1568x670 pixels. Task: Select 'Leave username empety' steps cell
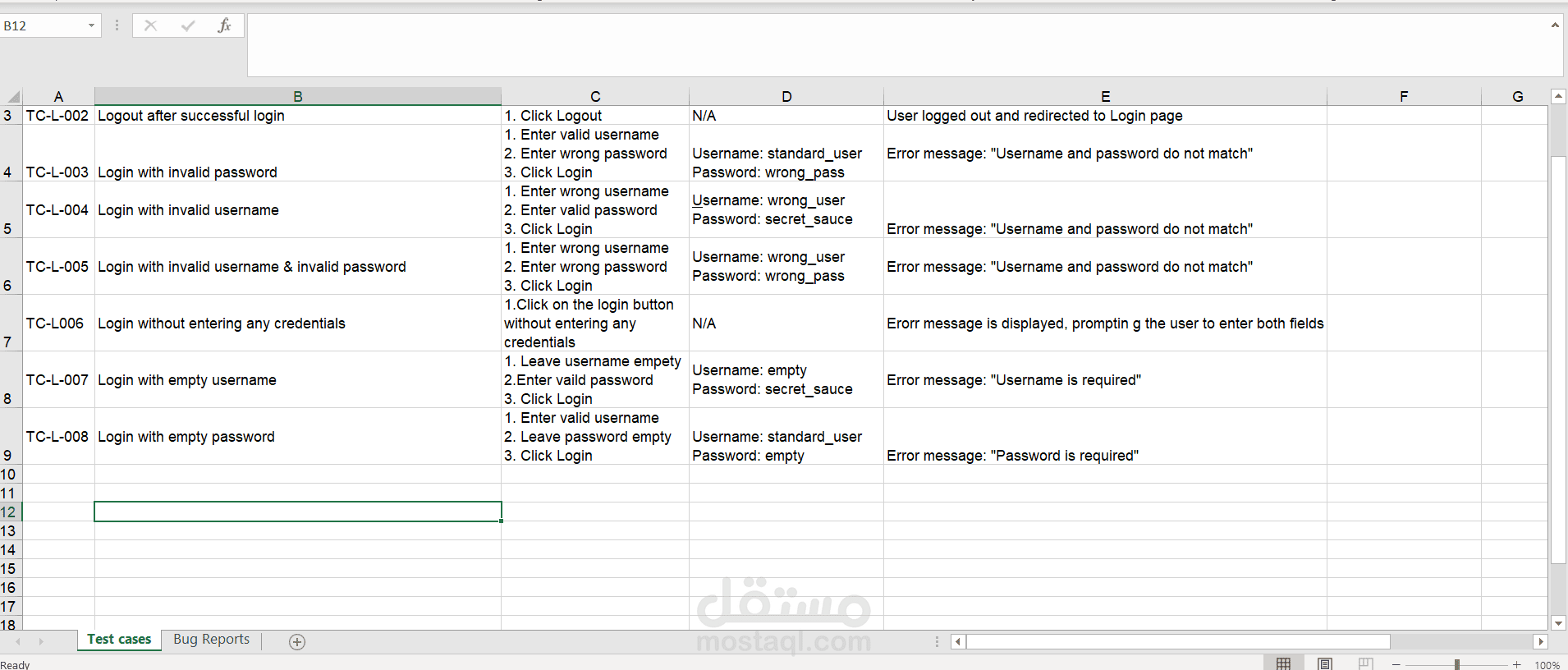coord(595,380)
